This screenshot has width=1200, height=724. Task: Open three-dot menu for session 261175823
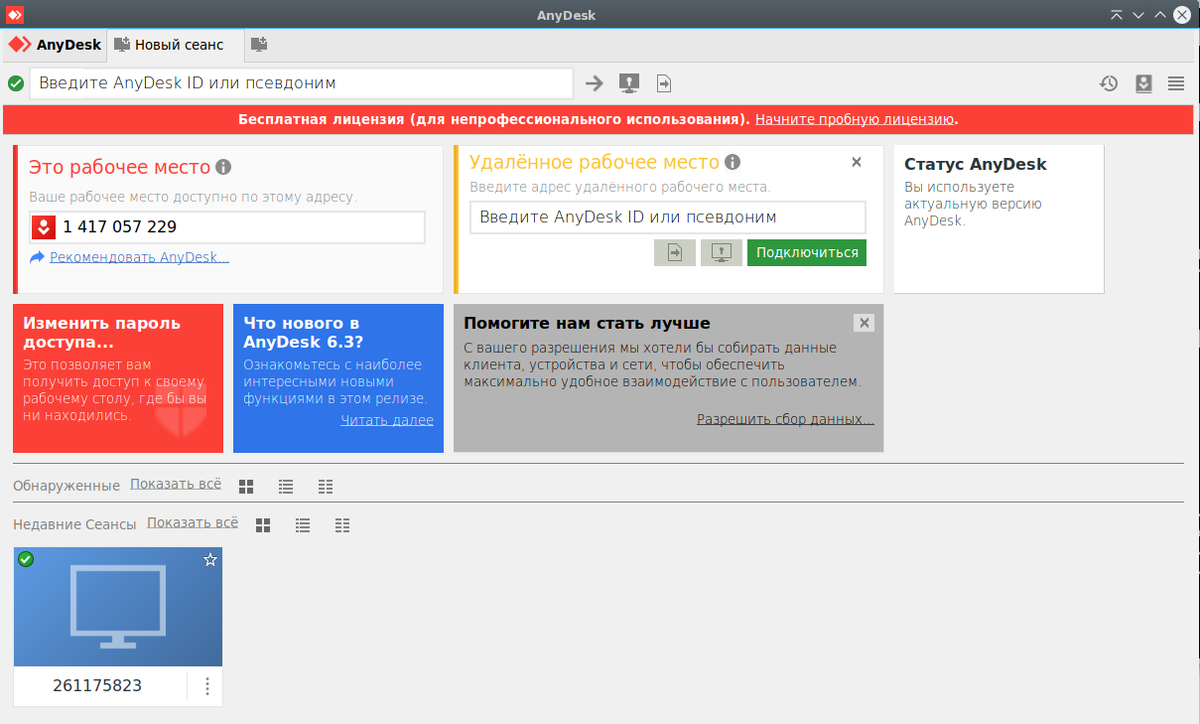pos(207,686)
